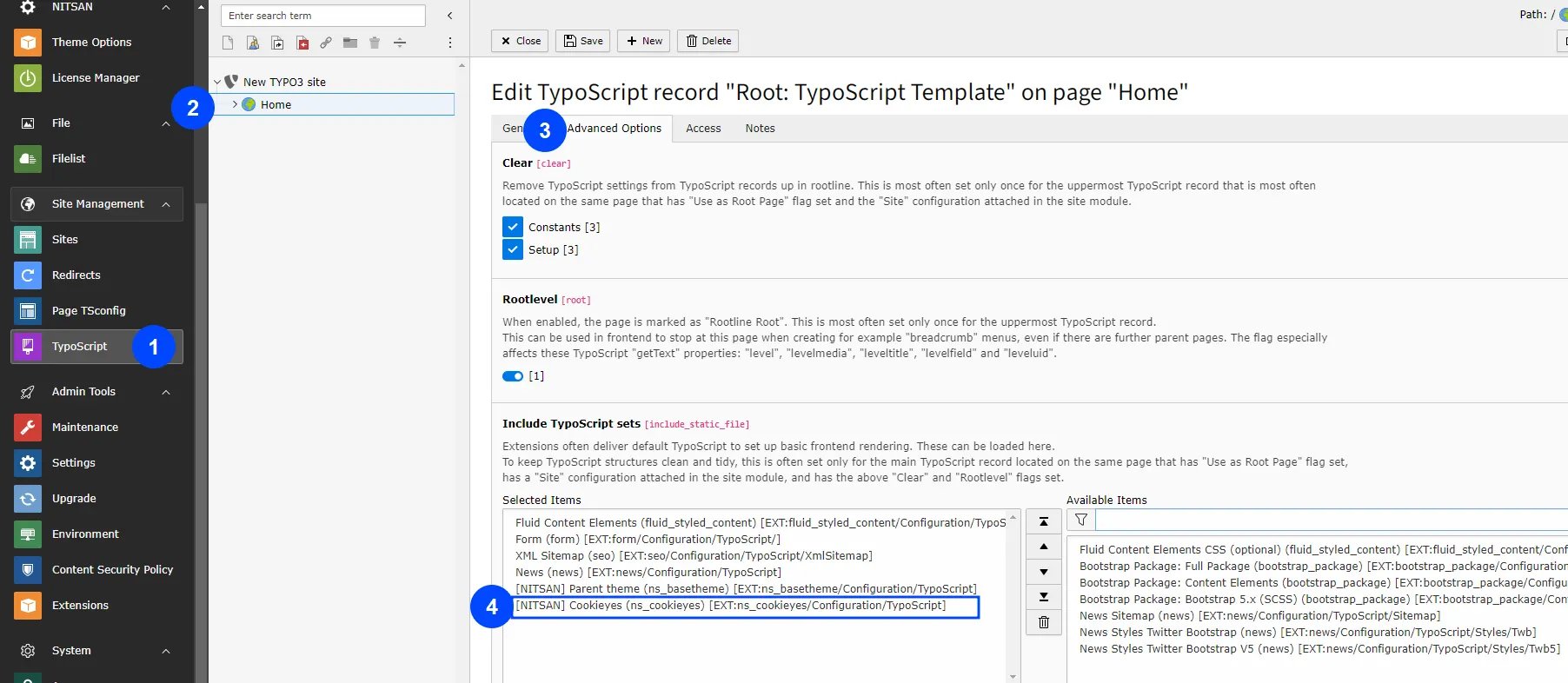Click the Available Items filter field
This screenshot has width=1568, height=683.
(x=1331, y=520)
